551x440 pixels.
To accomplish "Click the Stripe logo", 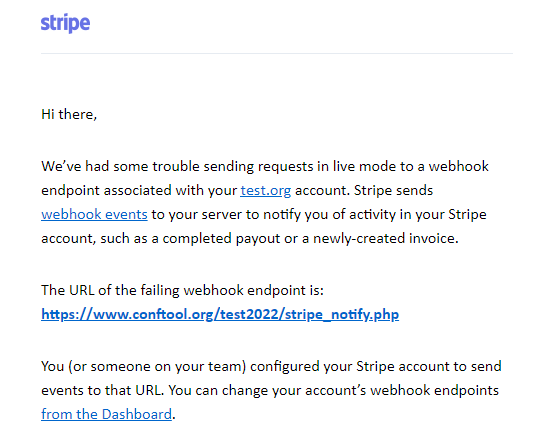I will pyautogui.click(x=65, y=24).
